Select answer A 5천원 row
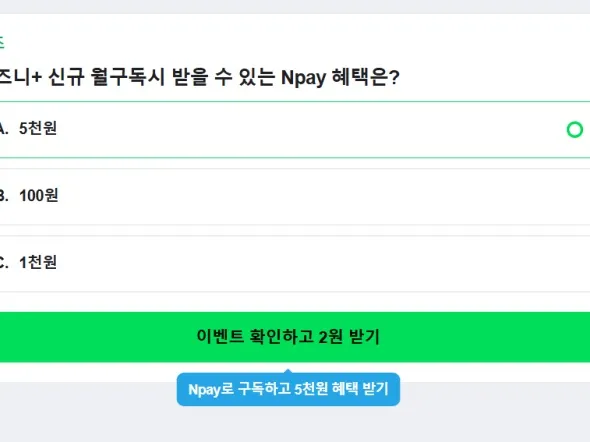 tap(295, 129)
